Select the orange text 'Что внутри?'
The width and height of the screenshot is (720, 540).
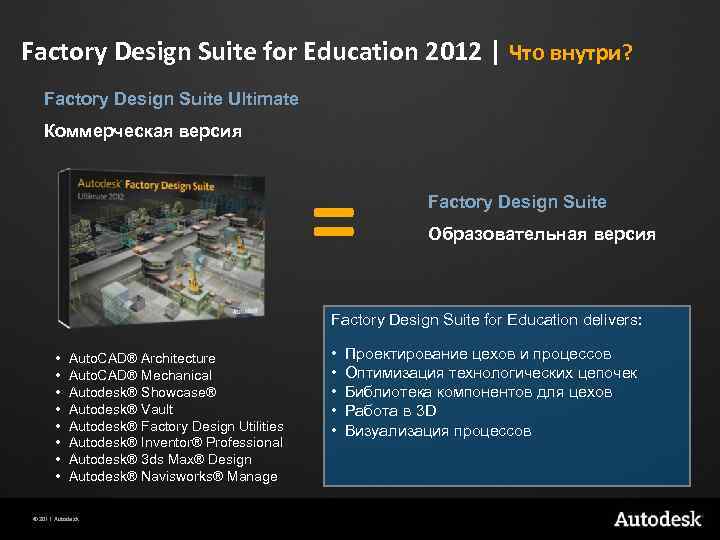(570, 53)
